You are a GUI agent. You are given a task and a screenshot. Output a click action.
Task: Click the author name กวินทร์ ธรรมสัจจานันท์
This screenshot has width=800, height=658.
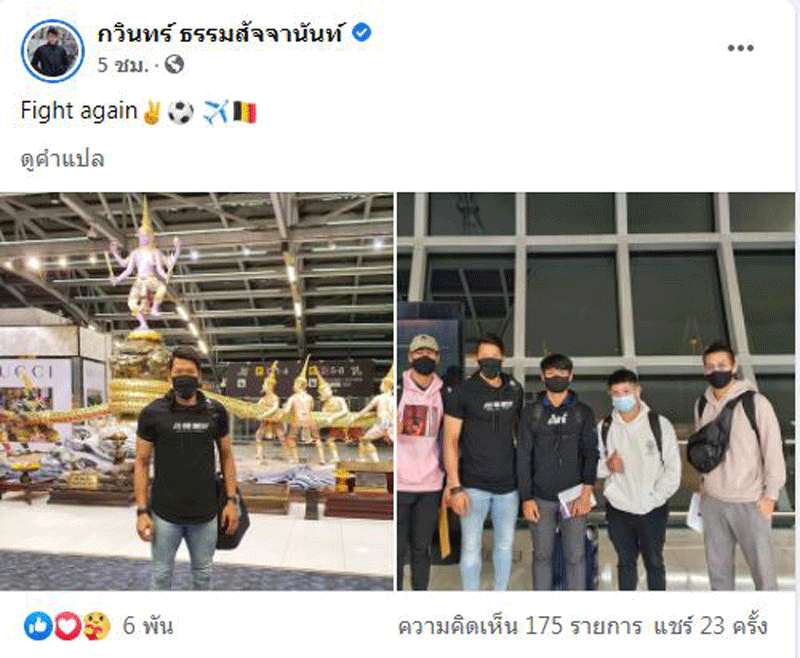point(220,34)
